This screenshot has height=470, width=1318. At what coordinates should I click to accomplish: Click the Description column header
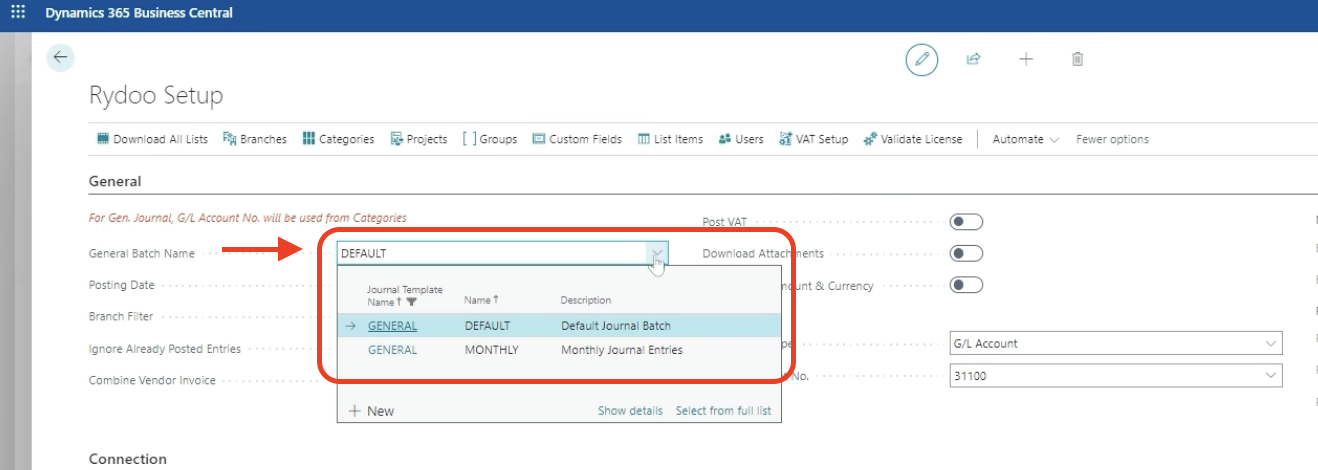tap(586, 300)
